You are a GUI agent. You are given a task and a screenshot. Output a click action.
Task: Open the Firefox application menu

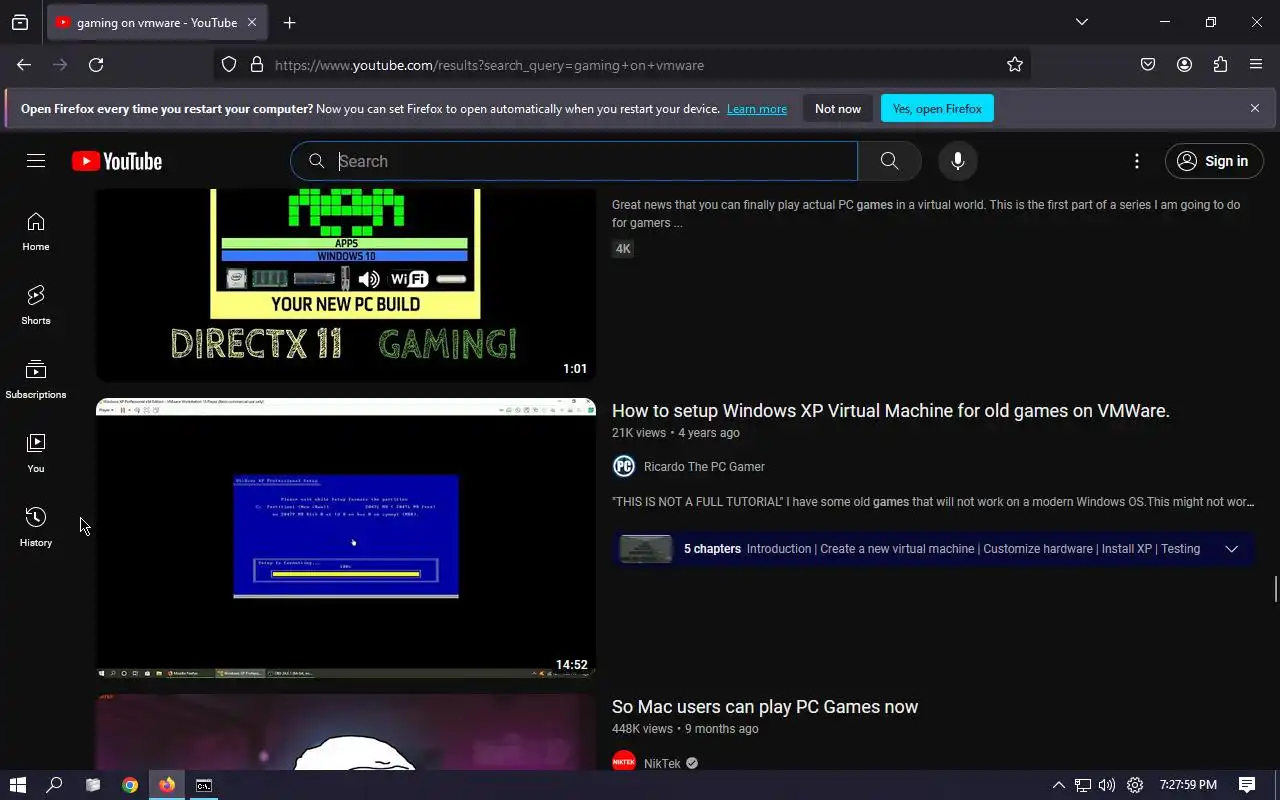1256,65
